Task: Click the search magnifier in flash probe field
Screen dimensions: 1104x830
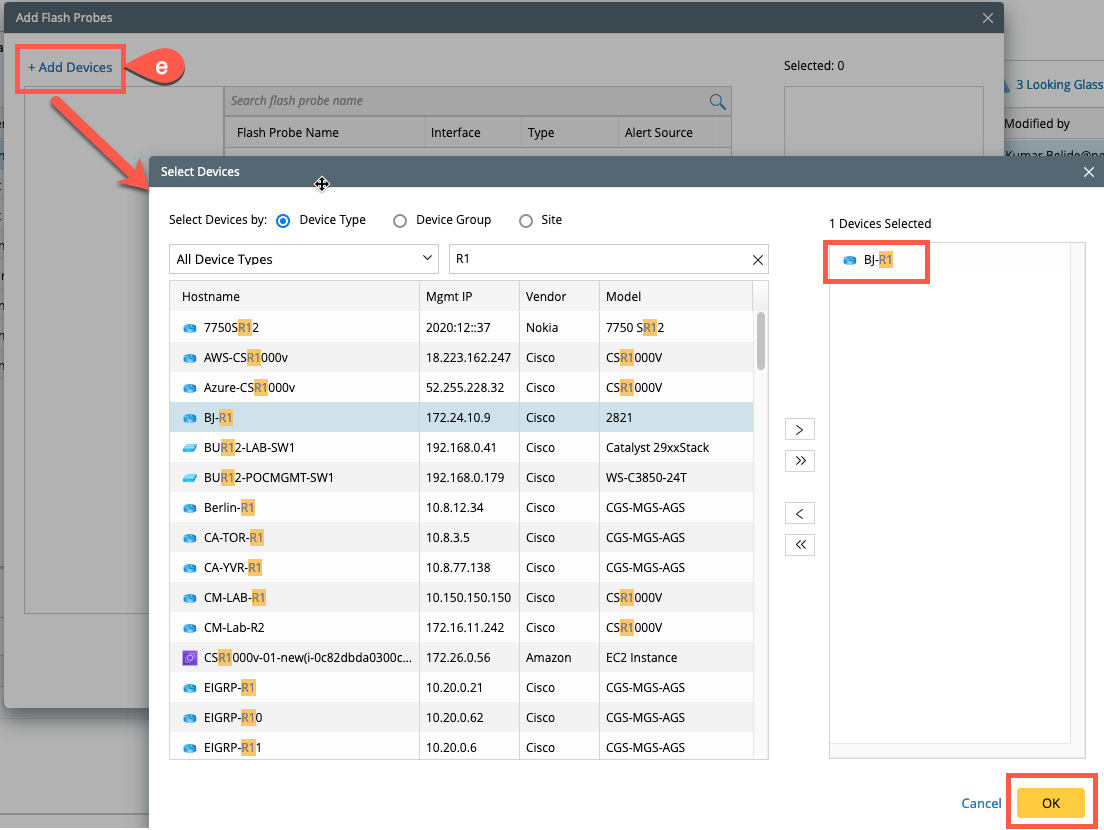Action: (x=717, y=101)
